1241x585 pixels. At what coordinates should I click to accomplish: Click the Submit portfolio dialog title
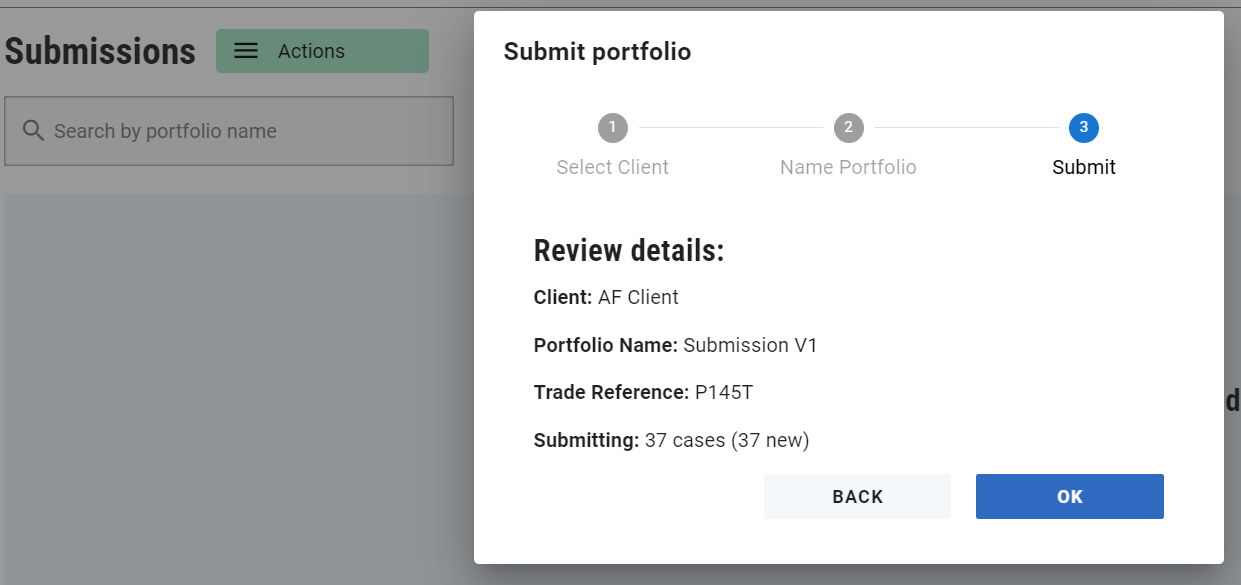(x=597, y=52)
